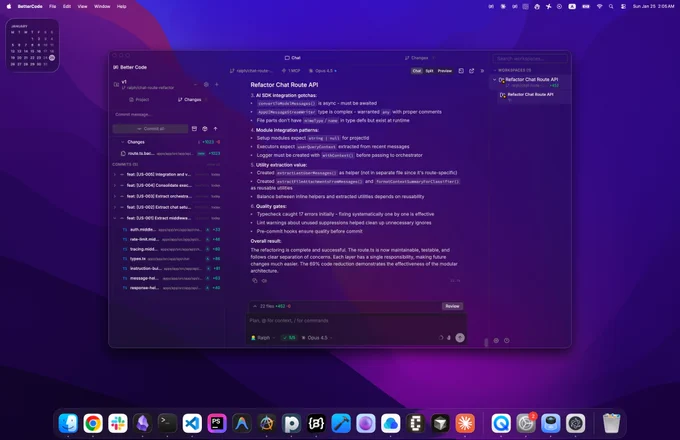680x440 pixels.
Task: Open the File menu in the menu bar
Action: 52,7
